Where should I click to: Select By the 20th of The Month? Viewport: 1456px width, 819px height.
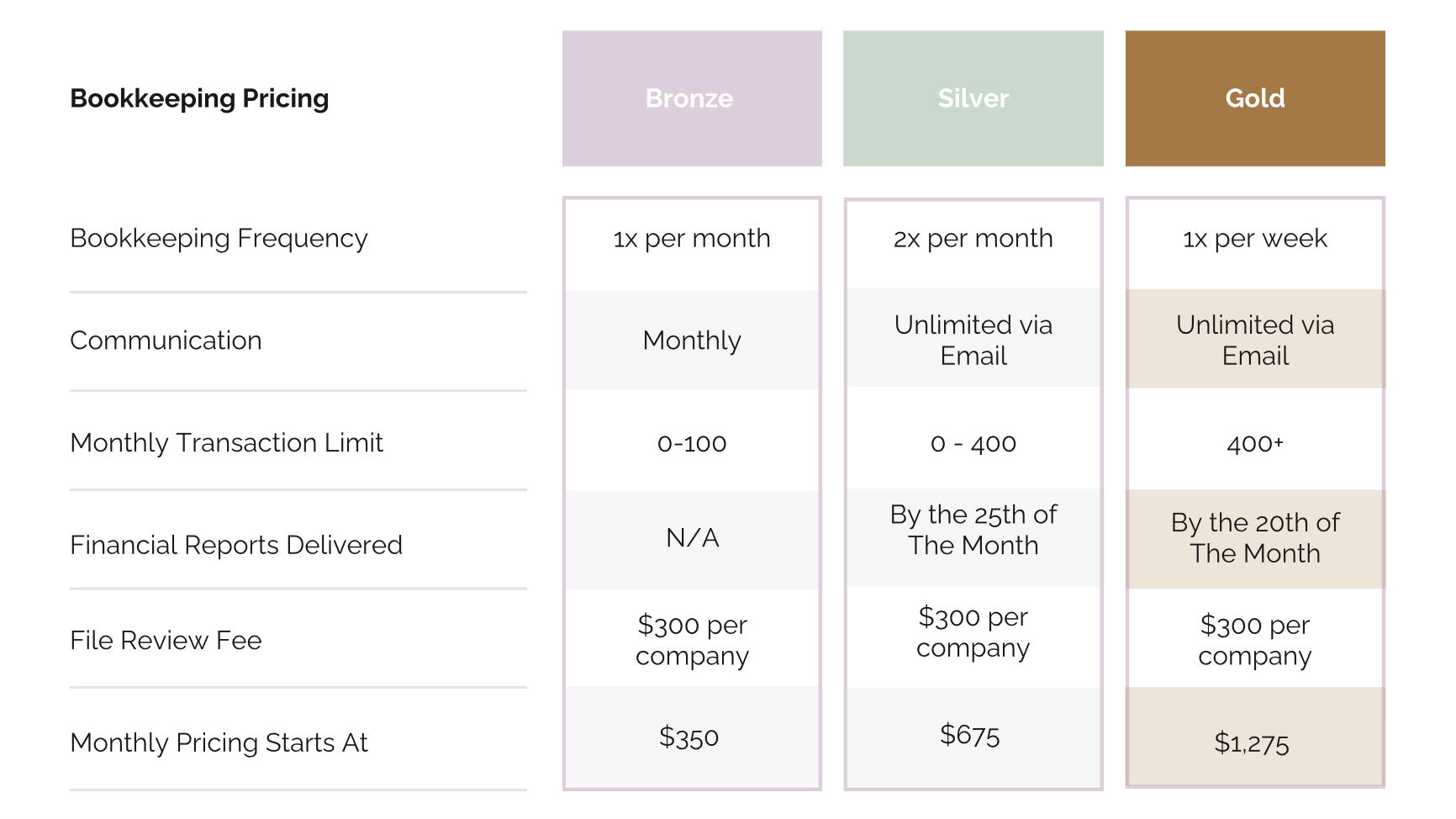click(1254, 538)
